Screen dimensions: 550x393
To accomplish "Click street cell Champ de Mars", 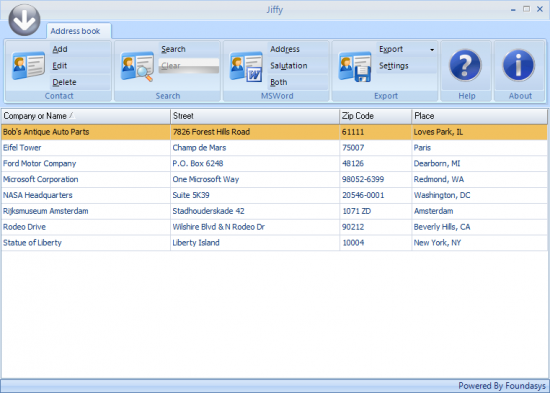I will coord(255,148).
